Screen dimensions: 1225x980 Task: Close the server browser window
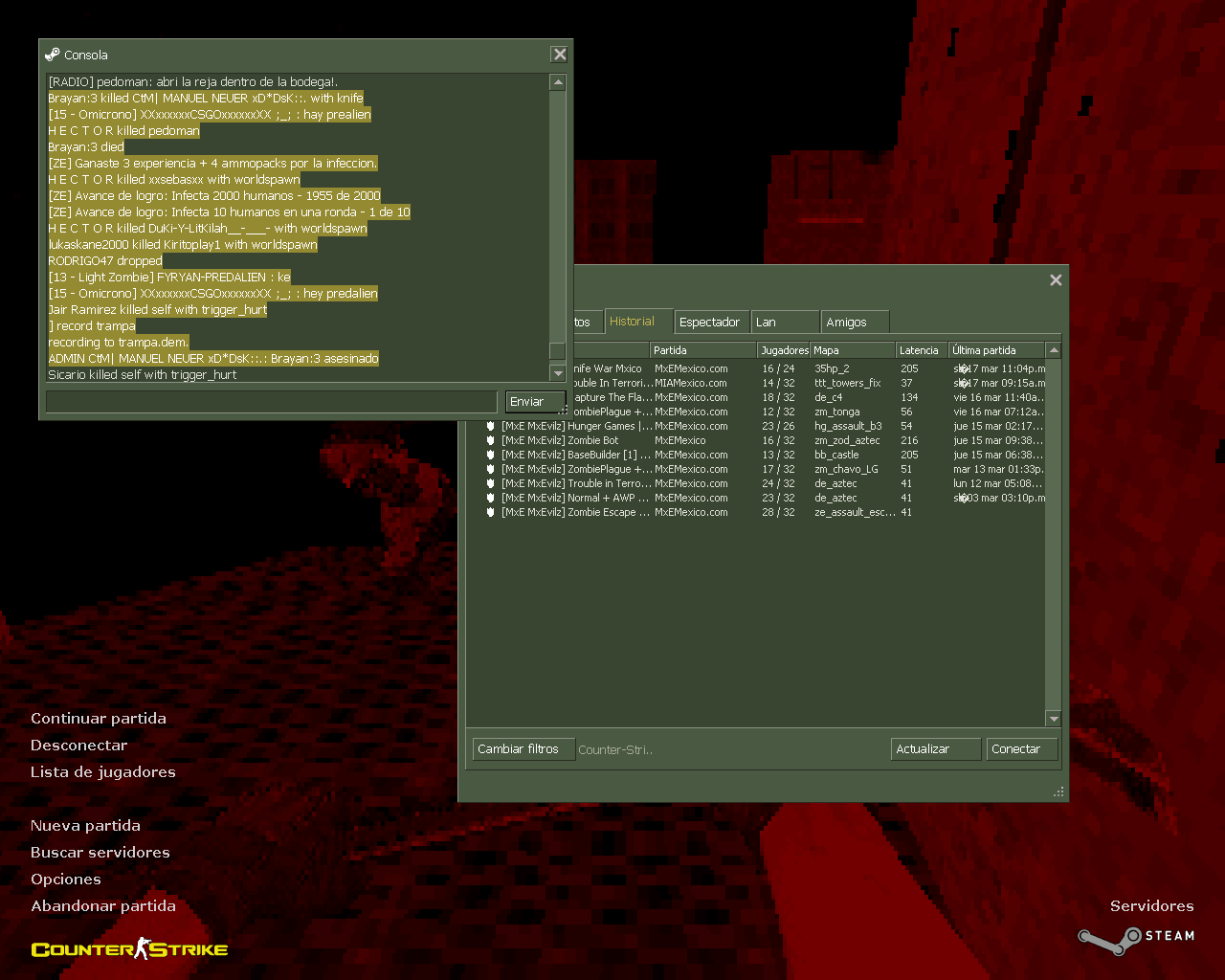[x=1056, y=279]
